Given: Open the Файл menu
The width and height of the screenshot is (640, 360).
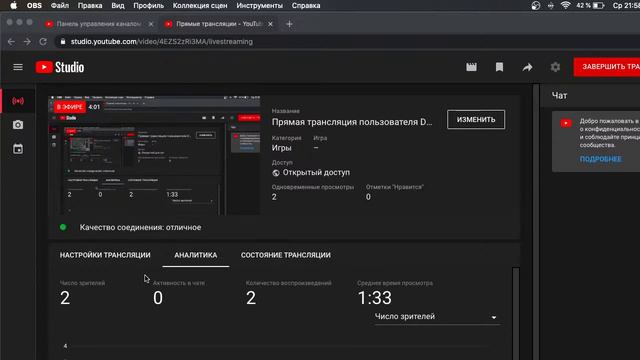Looking at the screenshot, I should pyautogui.click(x=60, y=6).
